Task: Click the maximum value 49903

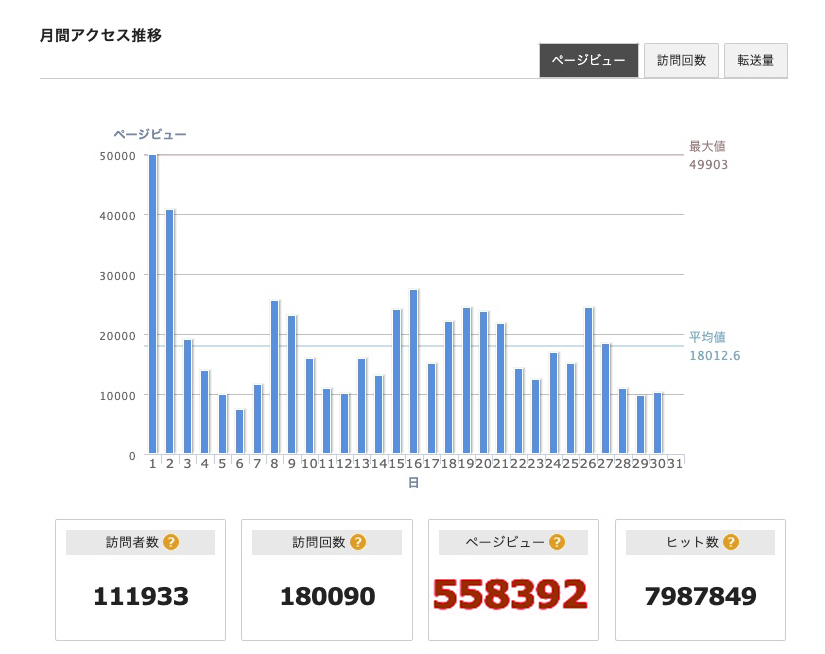Action: tap(708, 165)
